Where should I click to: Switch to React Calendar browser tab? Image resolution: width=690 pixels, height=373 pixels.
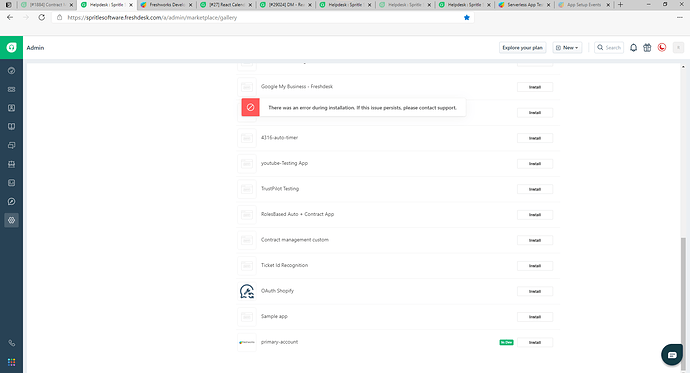pyautogui.click(x=226, y=5)
